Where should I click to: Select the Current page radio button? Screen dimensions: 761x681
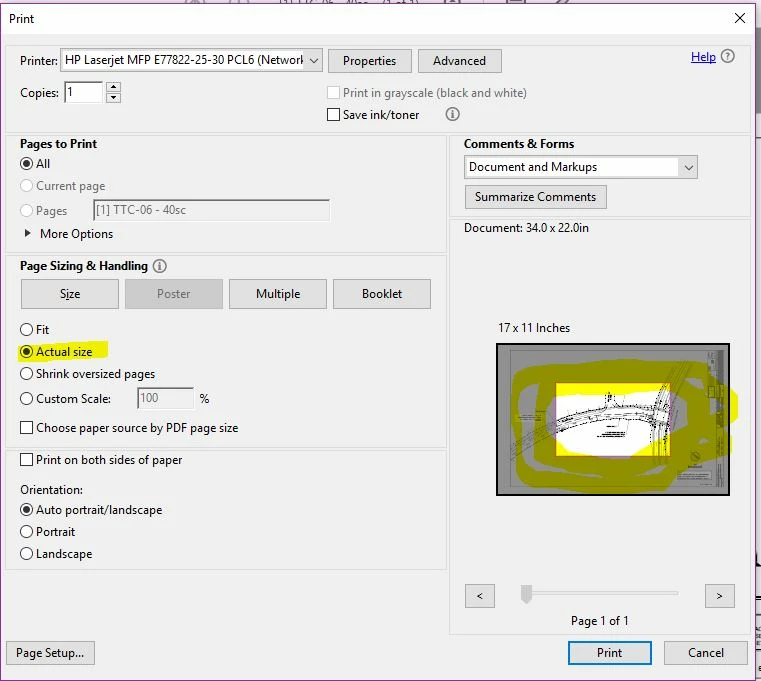(x=27, y=186)
